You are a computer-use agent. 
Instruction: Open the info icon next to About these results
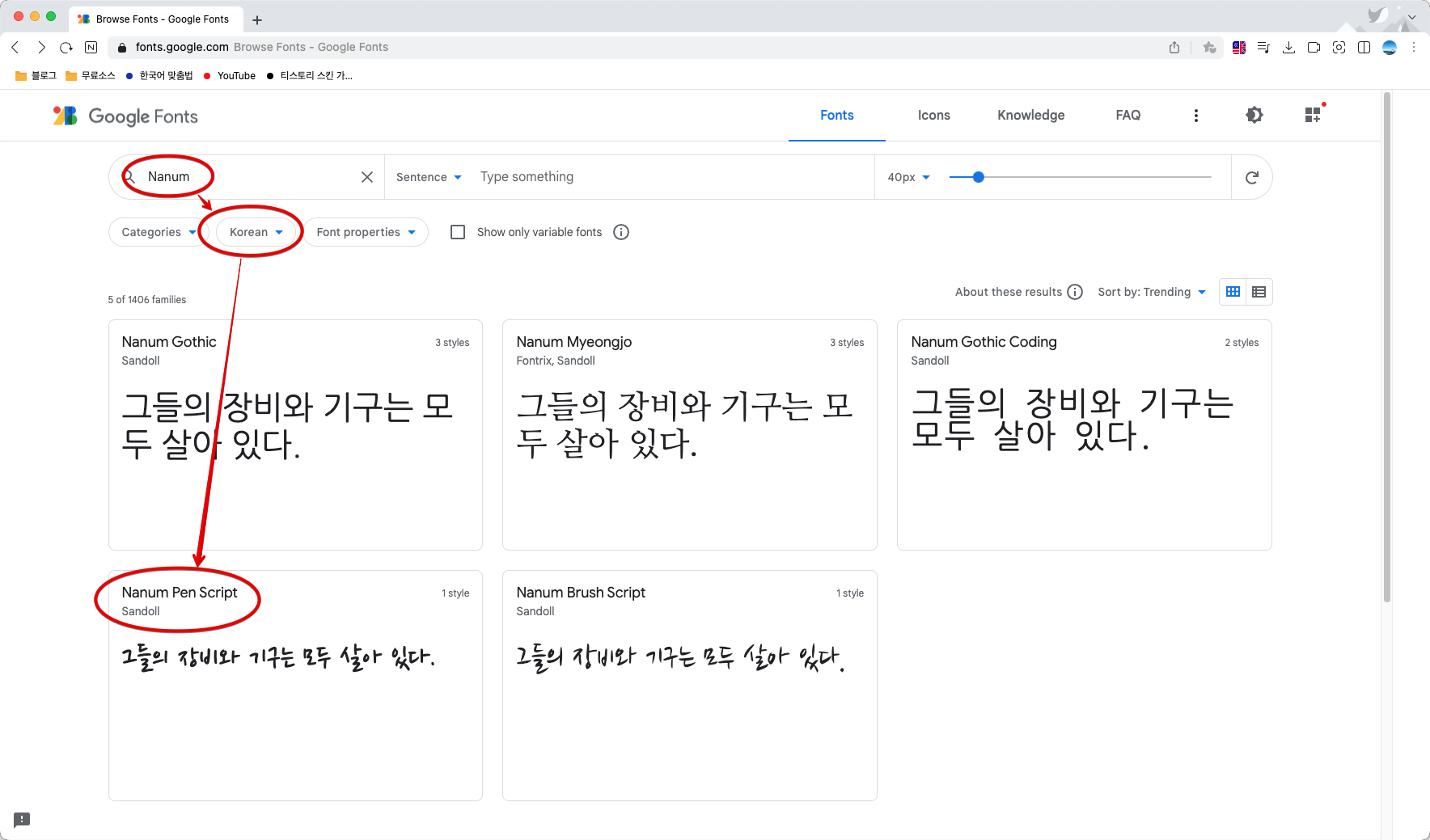(1076, 292)
